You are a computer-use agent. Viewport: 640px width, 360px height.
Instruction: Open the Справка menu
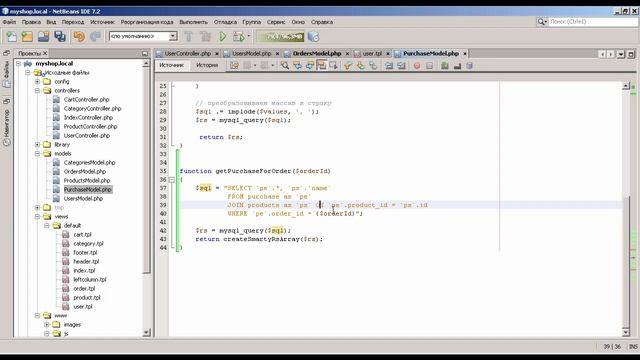[x=322, y=22]
